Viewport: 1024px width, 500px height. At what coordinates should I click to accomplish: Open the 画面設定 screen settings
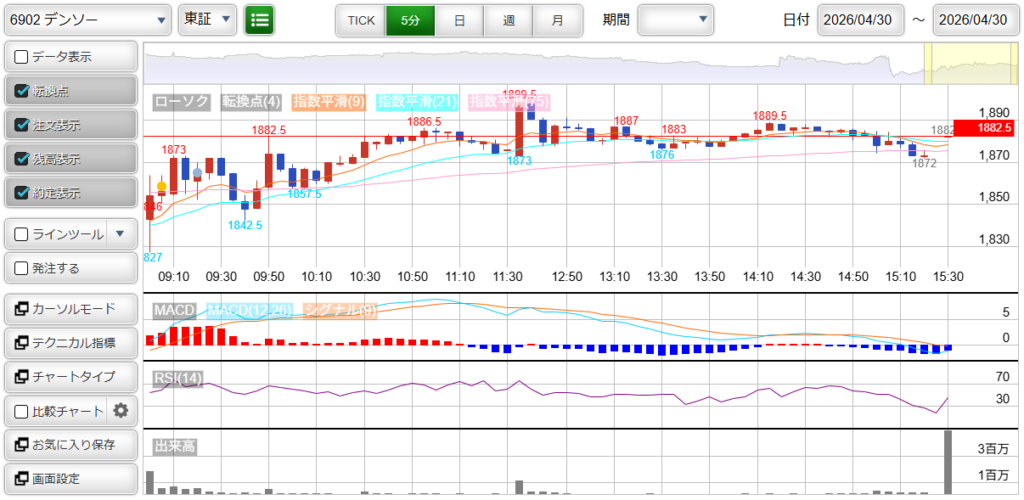(x=70, y=478)
